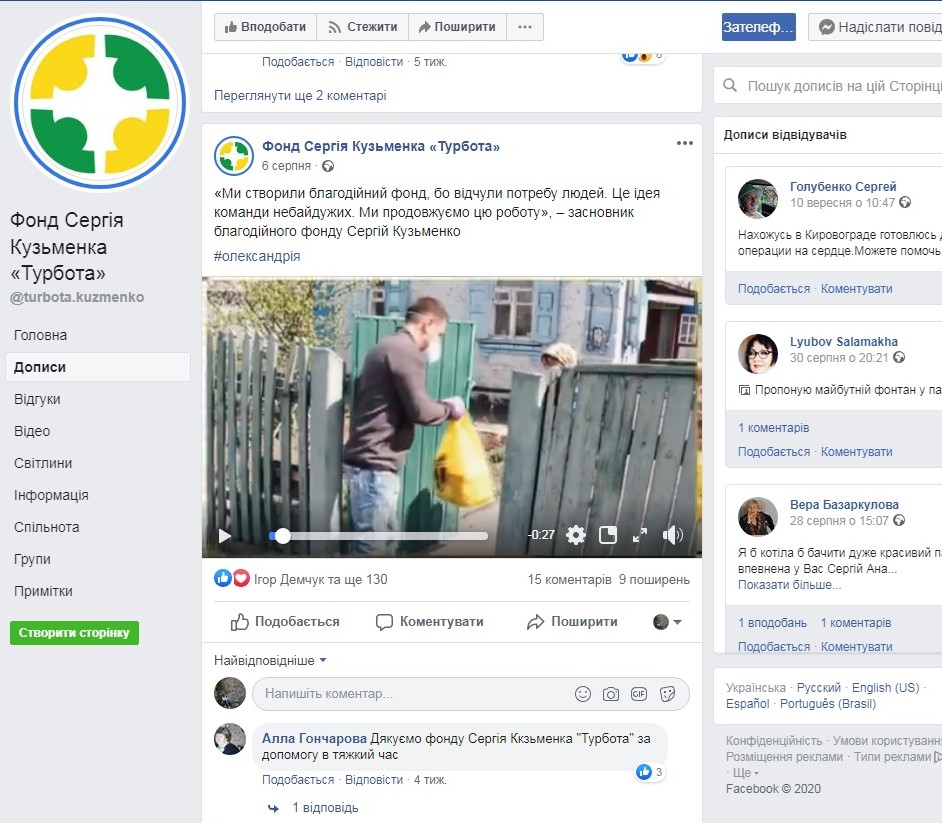942x823 pixels.
Task: Click the Зателеф... call button
Action: pyautogui.click(x=759, y=27)
